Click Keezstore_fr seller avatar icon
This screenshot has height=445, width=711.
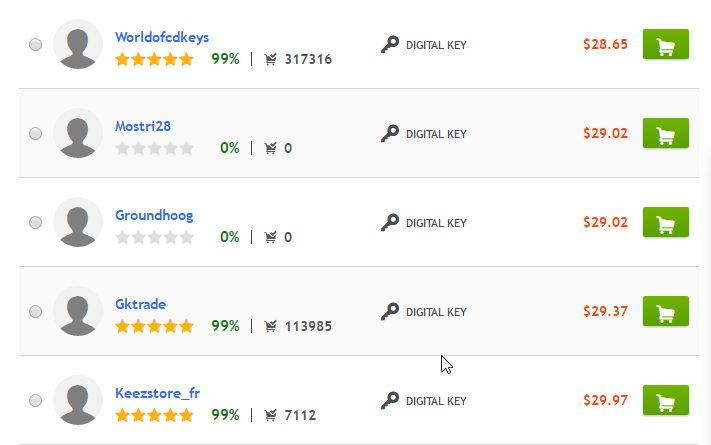[78, 401]
